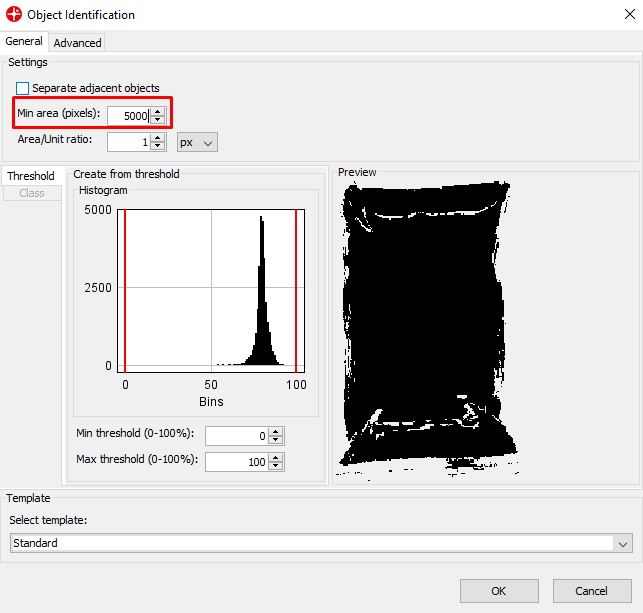This screenshot has height=613, width=643.
Task: Select the Threshold side tab
Action: 31,177
